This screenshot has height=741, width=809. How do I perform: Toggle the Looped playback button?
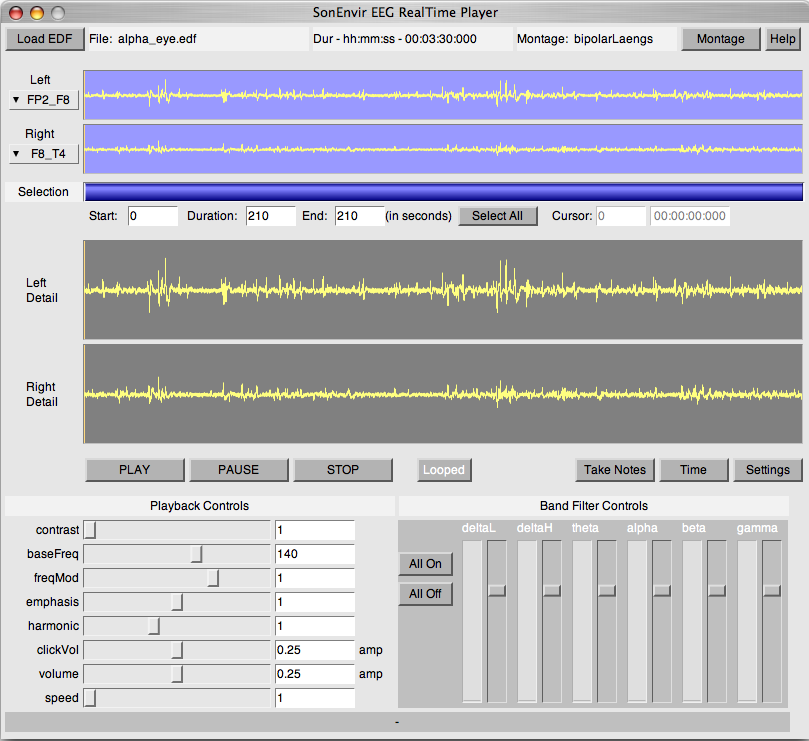(444, 470)
